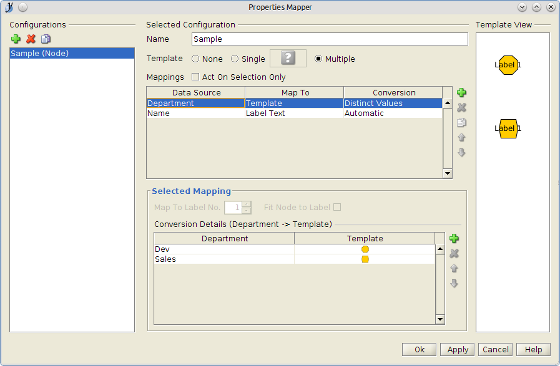This screenshot has width=560, height=366.
Task: Select the octagon Label 1 template in Template View
Action: (x=508, y=65)
